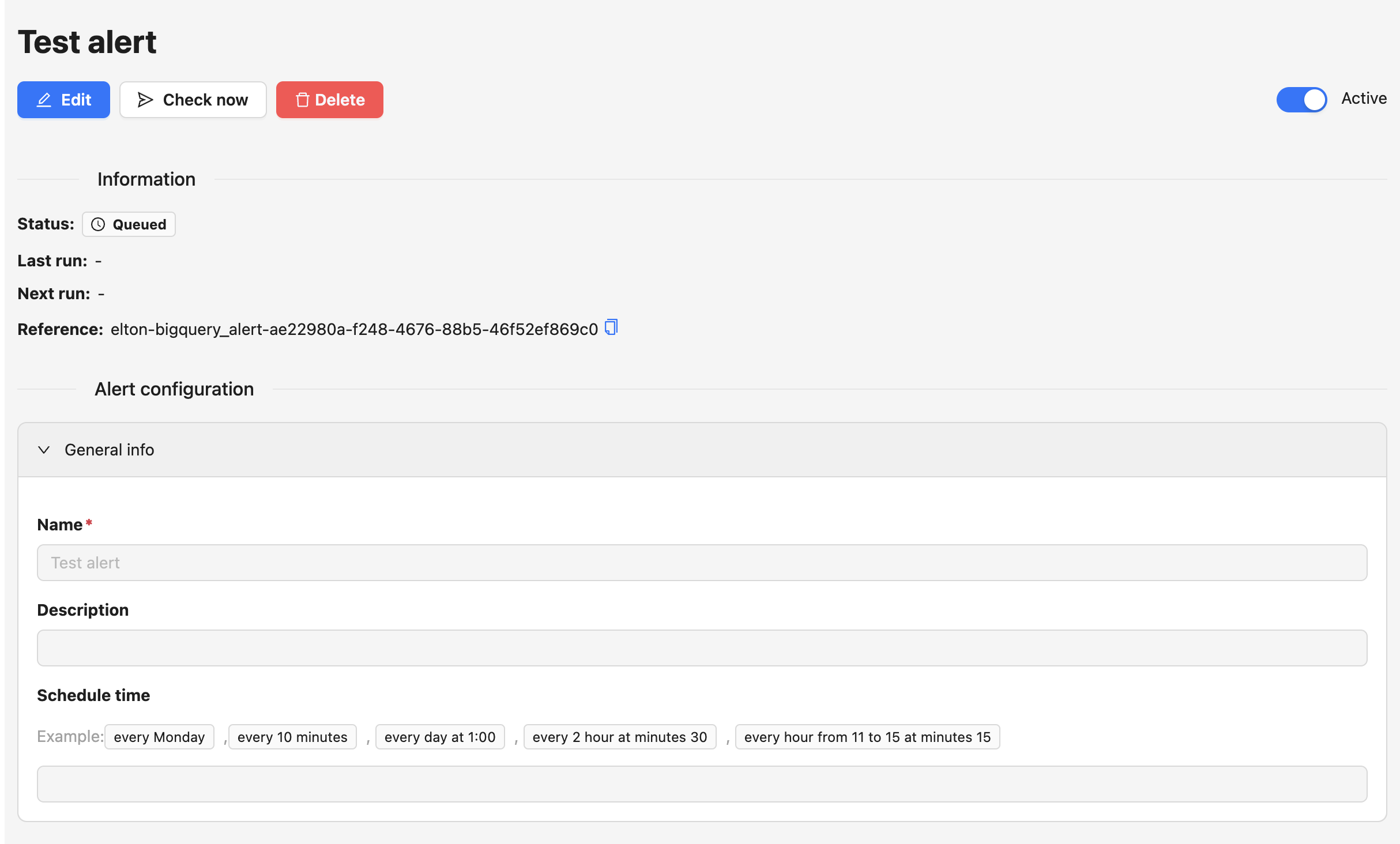Collapse the General info section chevron

(x=44, y=450)
